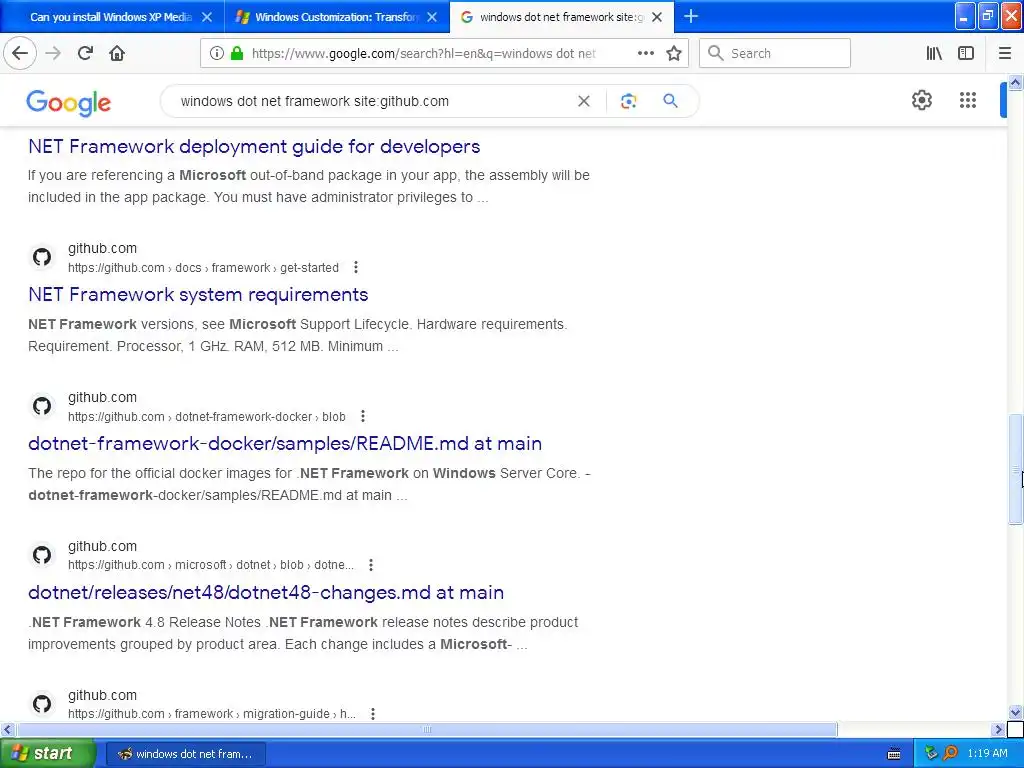Click the scroll up arrow

(x=1015, y=82)
